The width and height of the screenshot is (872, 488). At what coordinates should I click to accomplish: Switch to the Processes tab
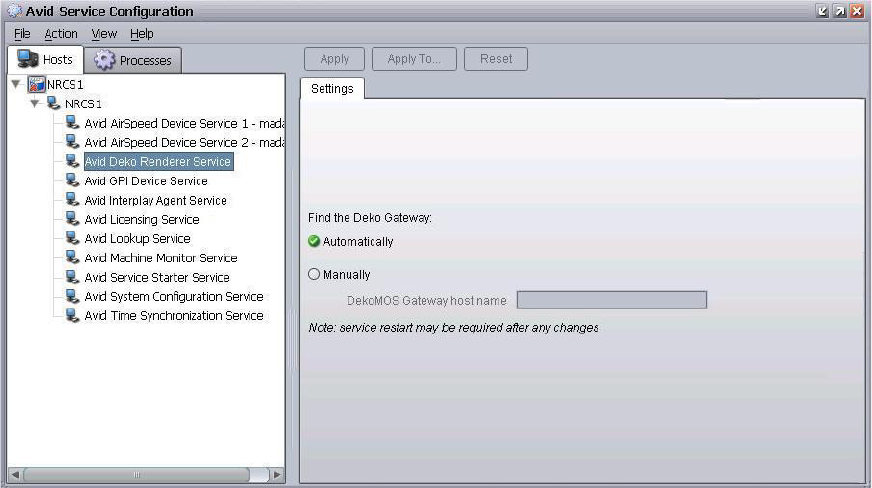(133, 60)
